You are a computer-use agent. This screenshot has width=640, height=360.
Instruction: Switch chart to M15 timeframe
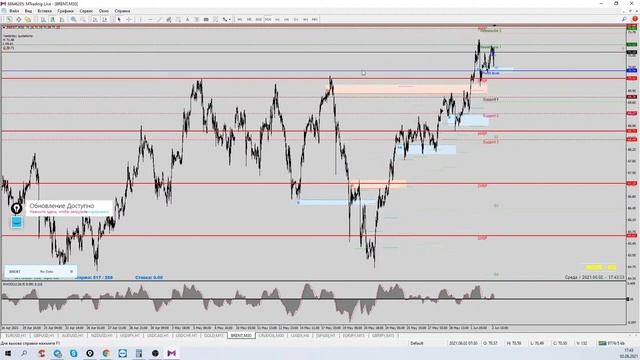coord(258,19)
